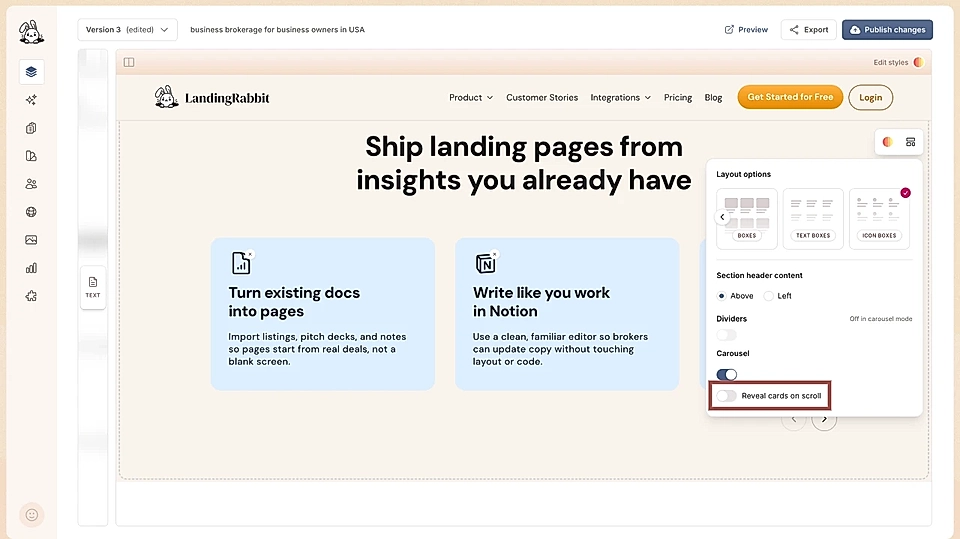960x539 pixels.
Task: Open the documents icon in the sidebar
Action: pyautogui.click(x=31, y=156)
